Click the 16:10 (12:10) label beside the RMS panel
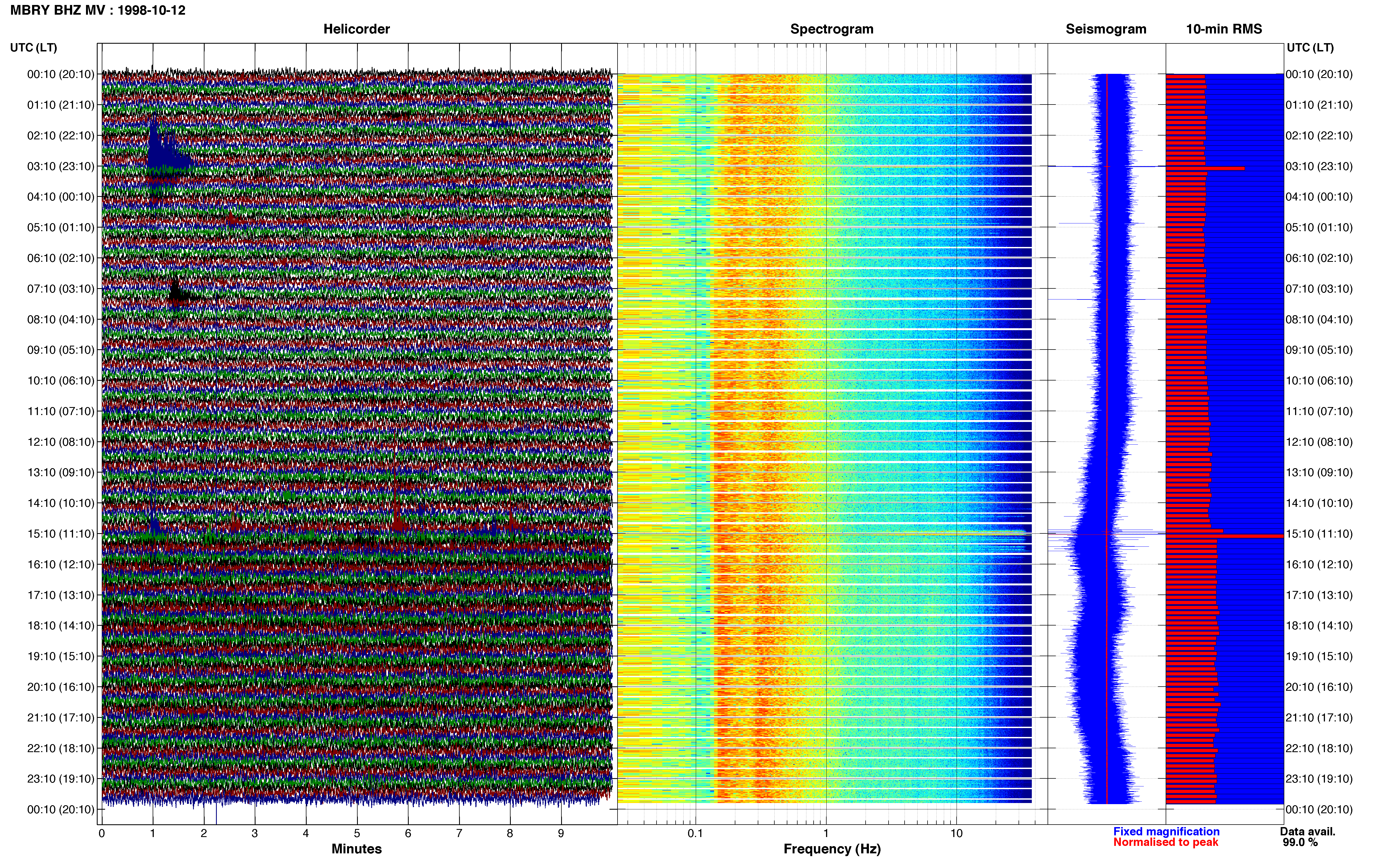1388x868 pixels. 1319,564
